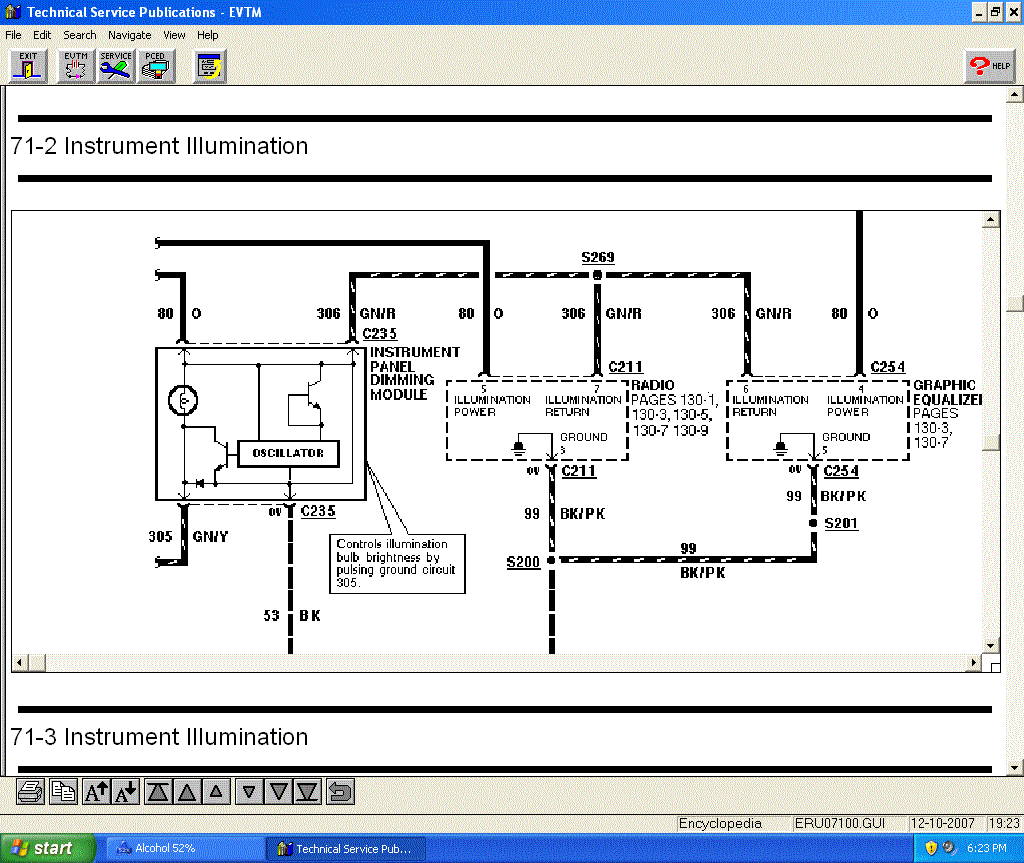Image resolution: width=1024 pixels, height=863 pixels.
Task: Open the Search menu
Action: click(x=79, y=35)
